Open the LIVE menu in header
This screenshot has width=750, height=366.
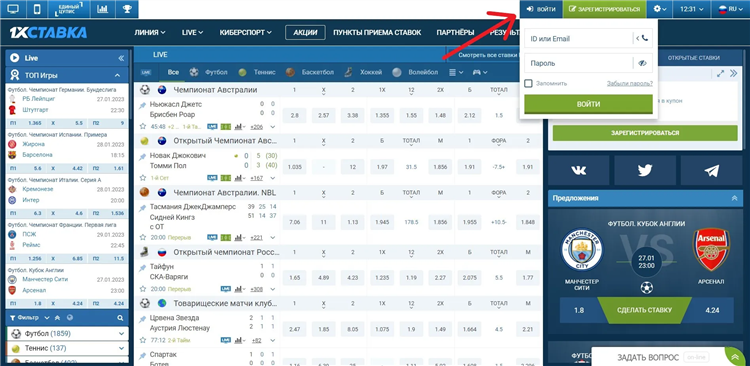pos(192,33)
